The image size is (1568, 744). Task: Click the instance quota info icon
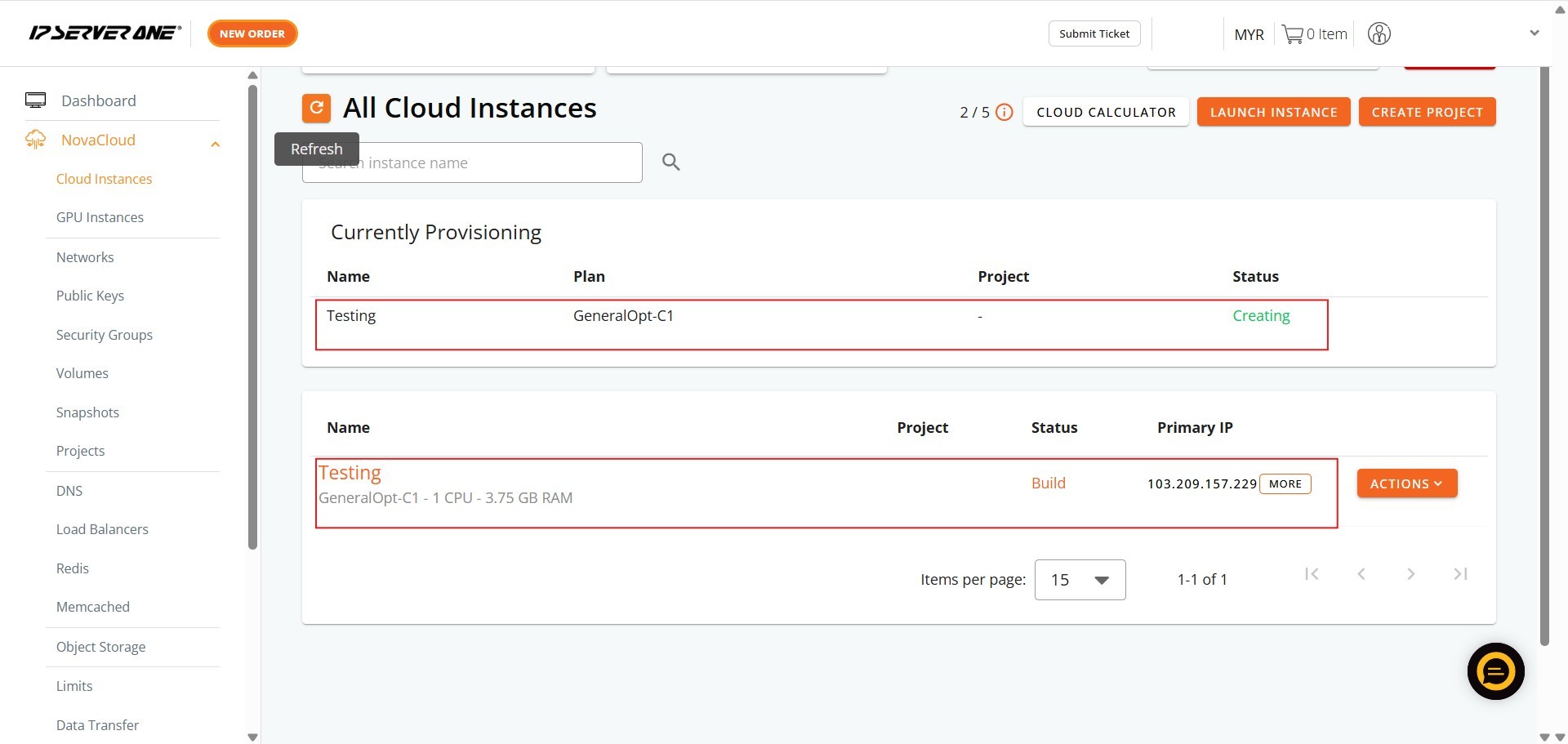1004,113
